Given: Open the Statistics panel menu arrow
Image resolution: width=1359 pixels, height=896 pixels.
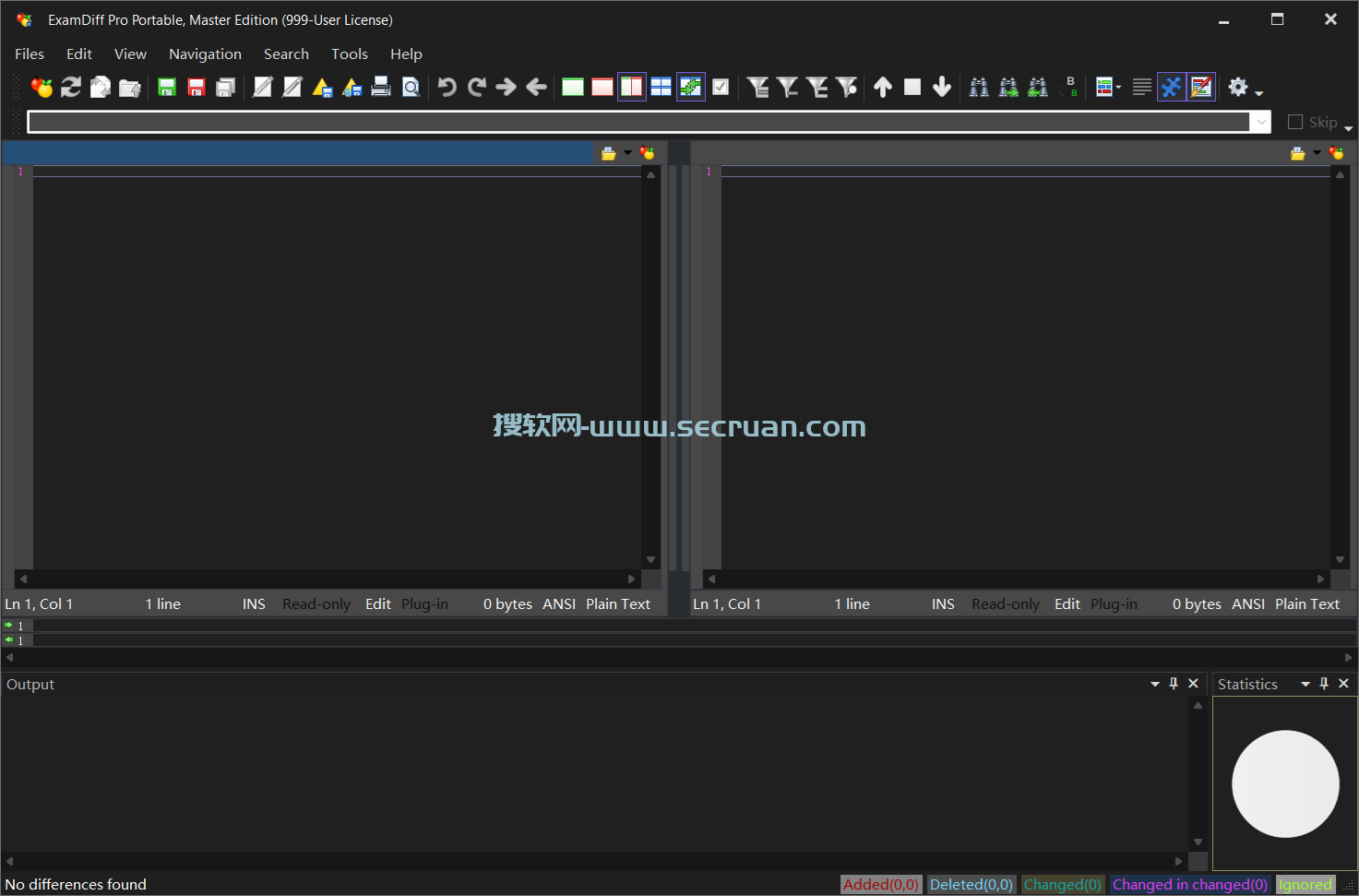Looking at the screenshot, I should 1305,684.
